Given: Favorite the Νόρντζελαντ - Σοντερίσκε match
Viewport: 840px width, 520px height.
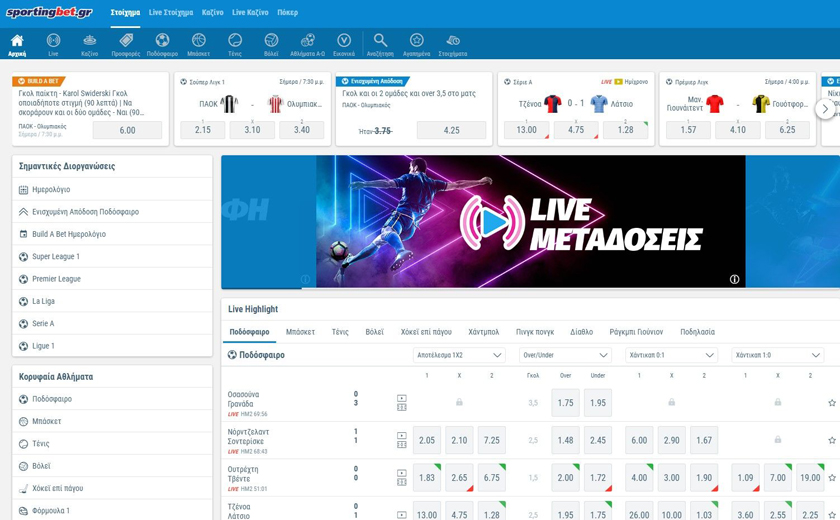Looking at the screenshot, I should point(831,440).
